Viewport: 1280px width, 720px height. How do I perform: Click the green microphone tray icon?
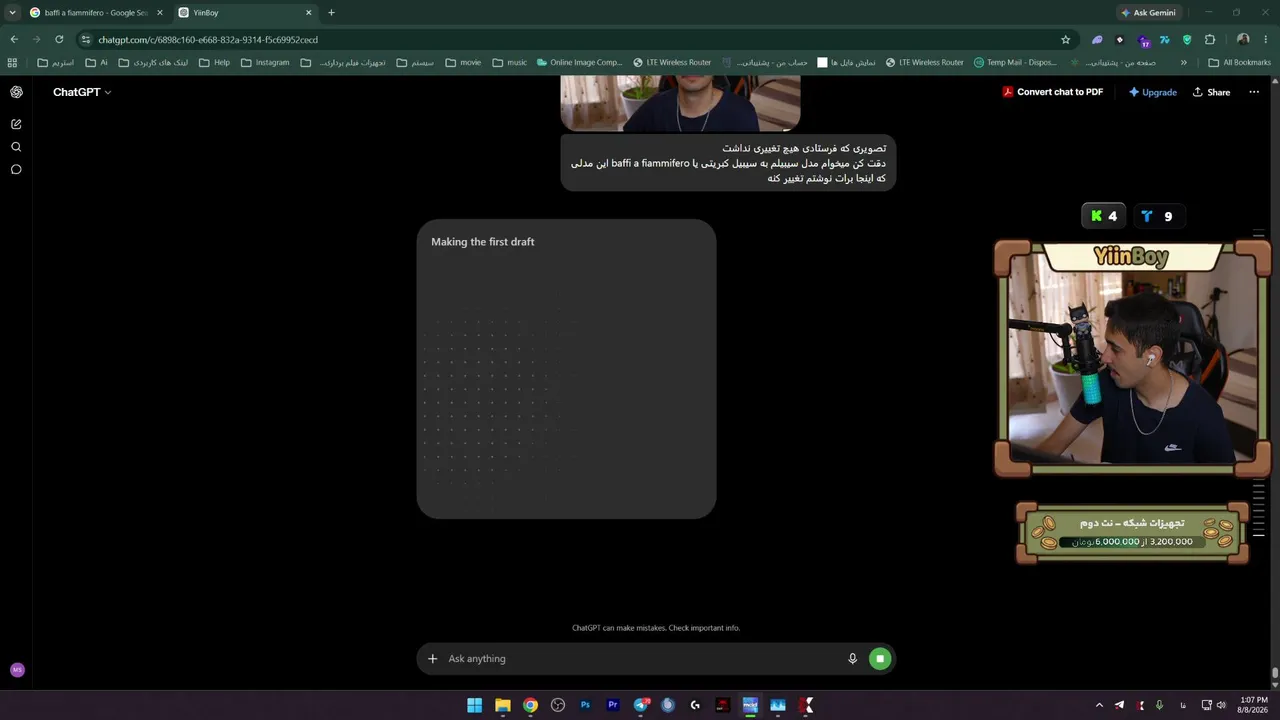1159,705
